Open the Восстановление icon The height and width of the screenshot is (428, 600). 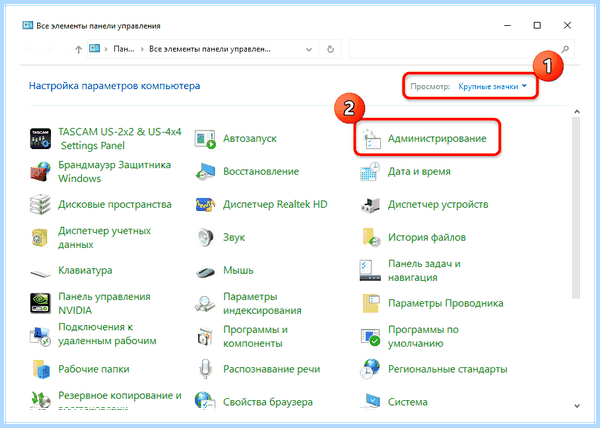205,171
